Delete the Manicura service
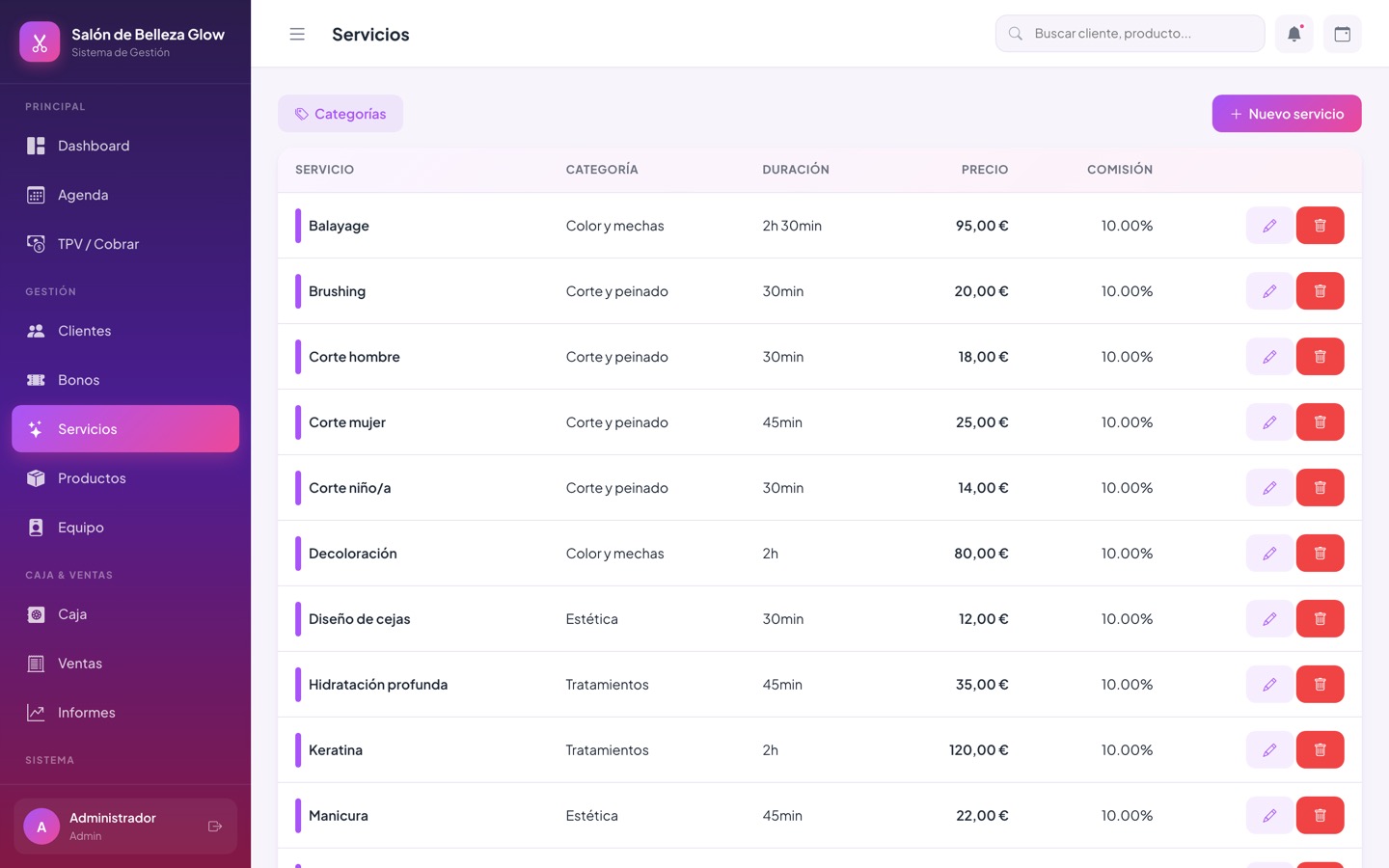1389x868 pixels. pos(1320,816)
